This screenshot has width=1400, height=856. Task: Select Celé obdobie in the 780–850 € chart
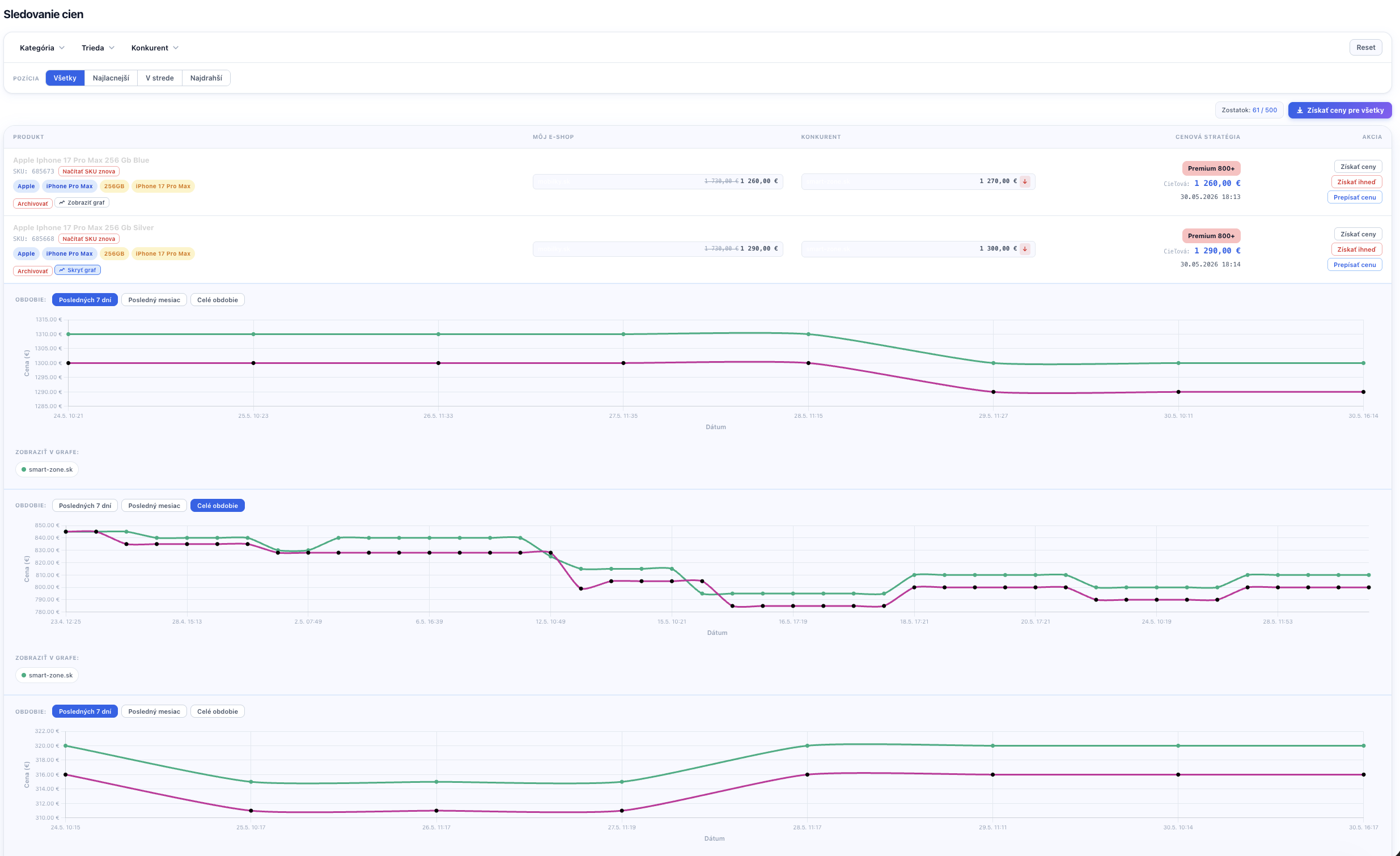(x=218, y=506)
